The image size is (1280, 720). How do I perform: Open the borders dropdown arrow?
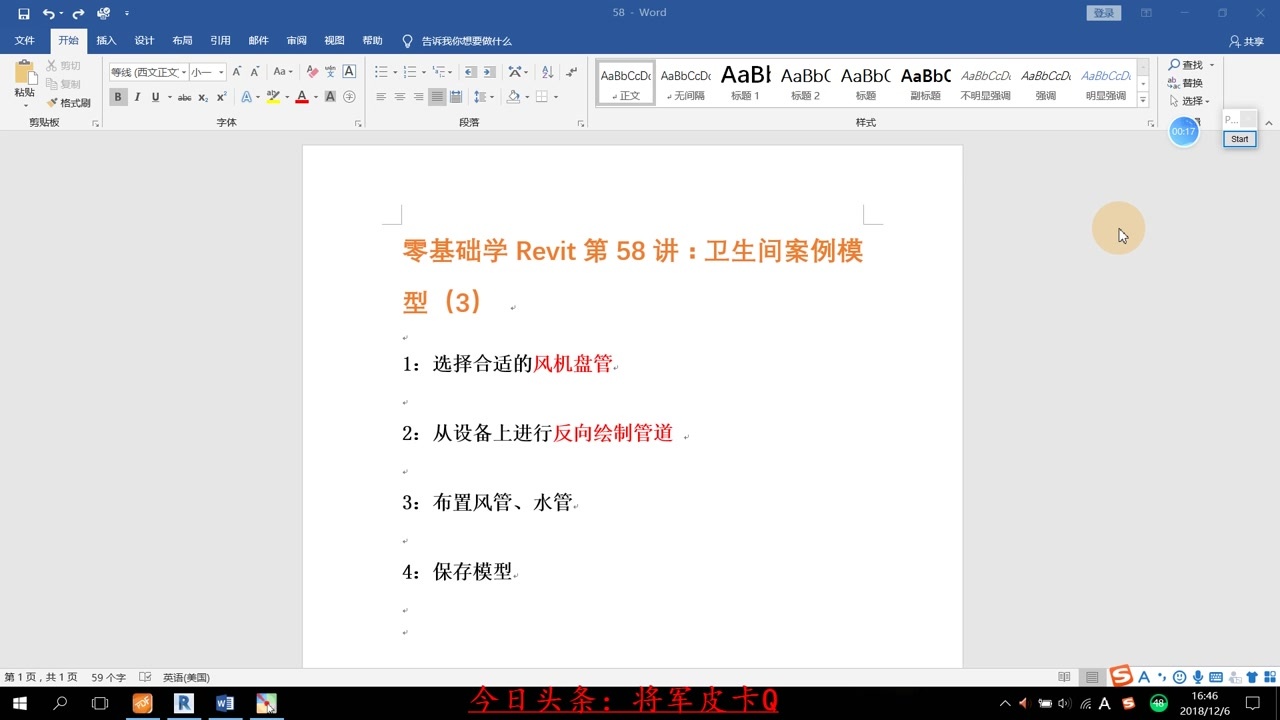pyautogui.click(x=556, y=97)
